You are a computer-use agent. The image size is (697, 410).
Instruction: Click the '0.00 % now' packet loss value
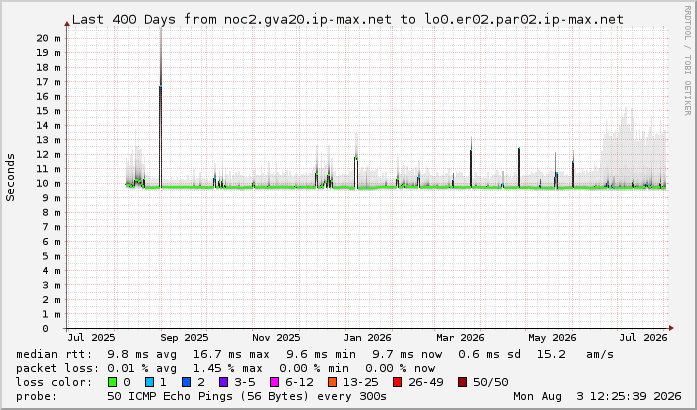(400, 368)
